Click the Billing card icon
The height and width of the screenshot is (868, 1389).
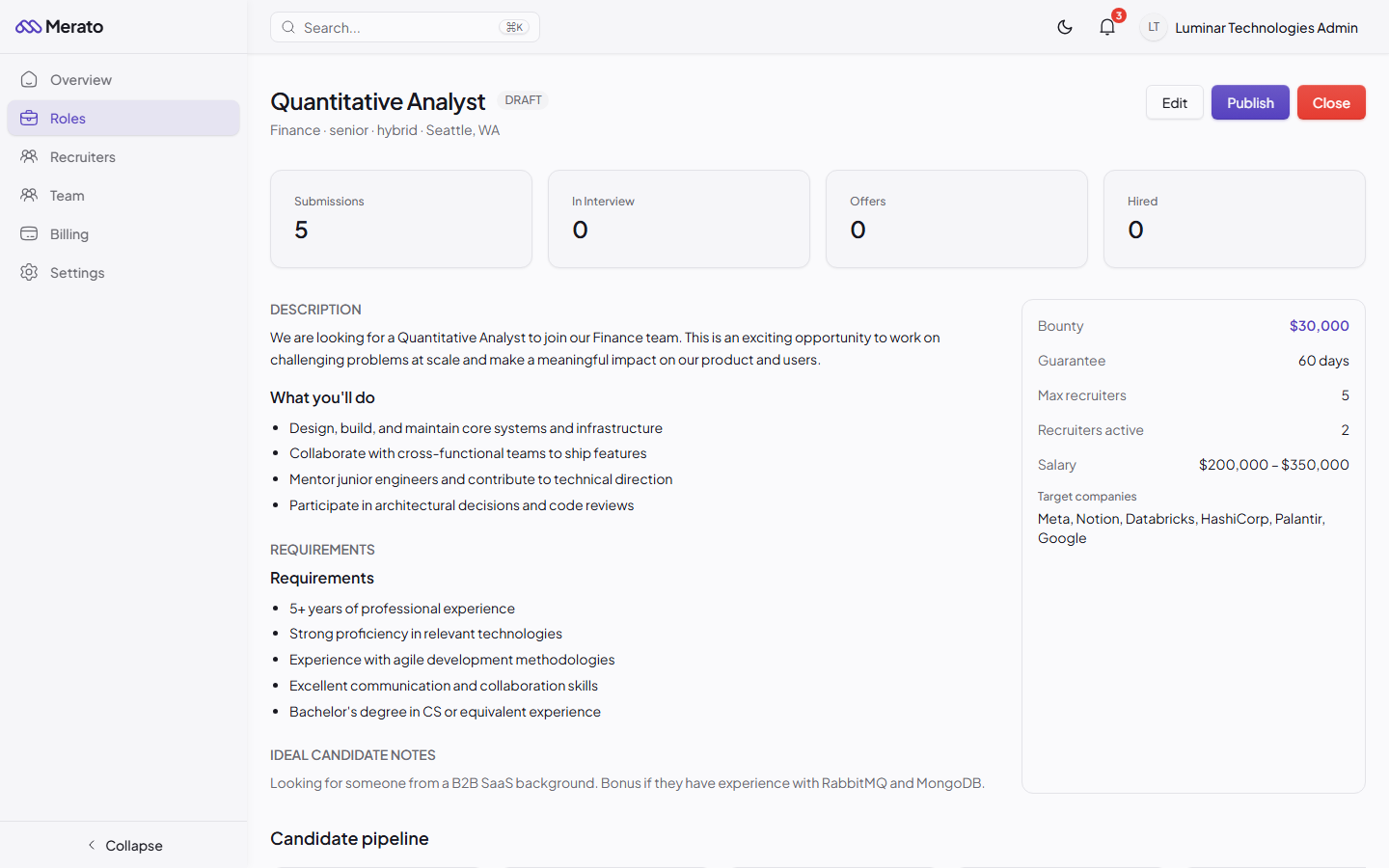(x=29, y=233)
